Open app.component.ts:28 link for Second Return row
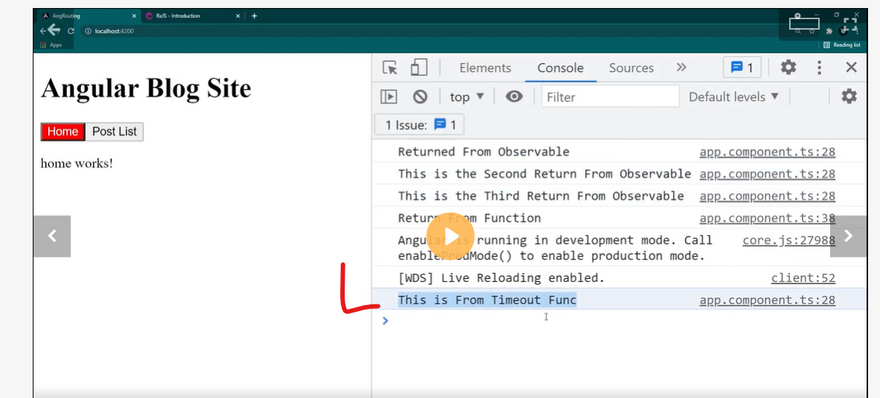880x398 pixels. [x=767, y=174]
